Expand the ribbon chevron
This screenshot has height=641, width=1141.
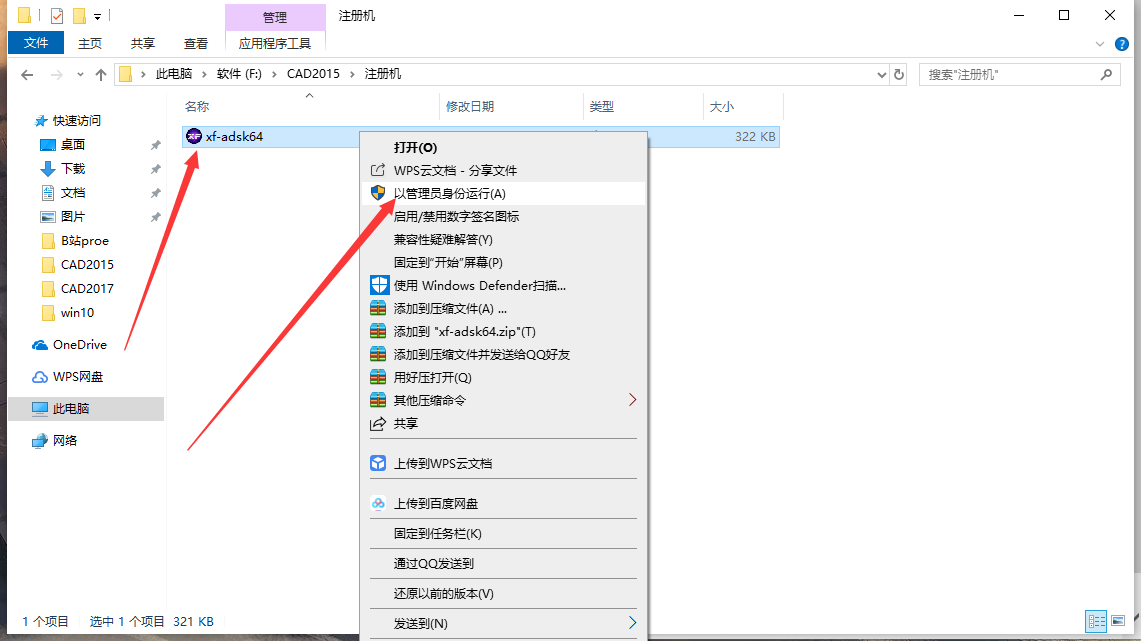point(1100,44)
